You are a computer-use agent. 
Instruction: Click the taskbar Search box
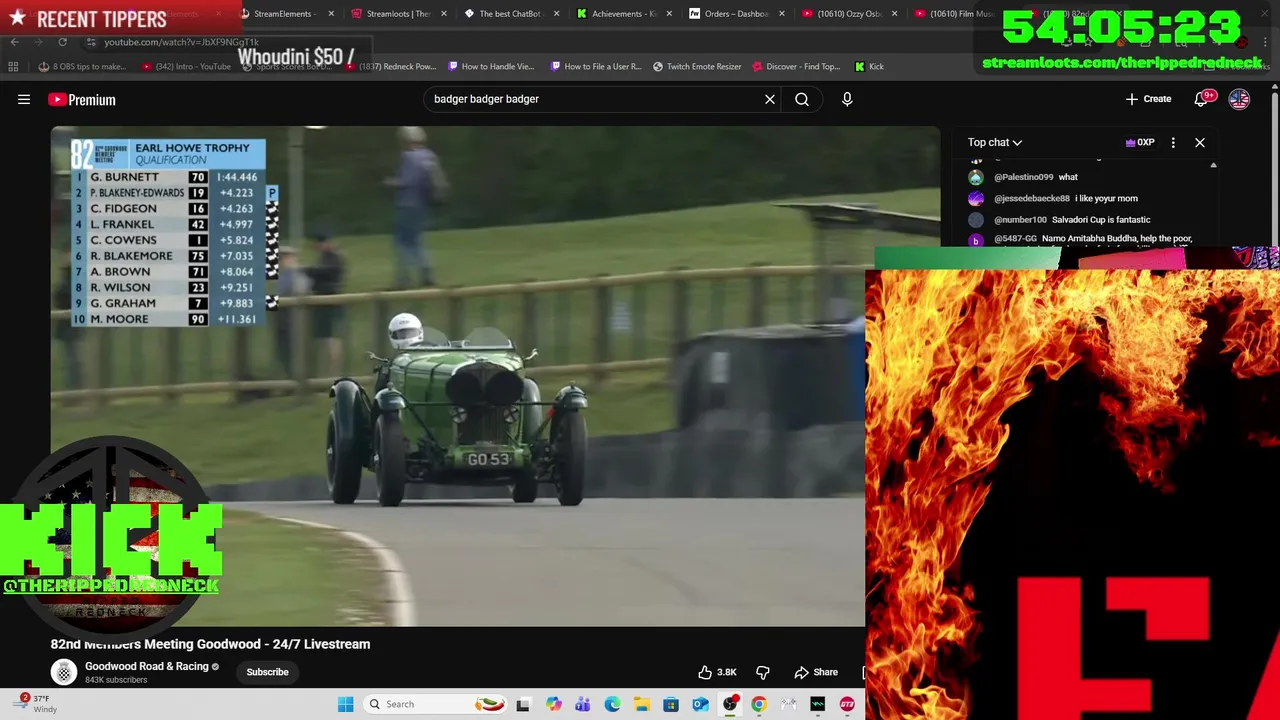point(434,704)
